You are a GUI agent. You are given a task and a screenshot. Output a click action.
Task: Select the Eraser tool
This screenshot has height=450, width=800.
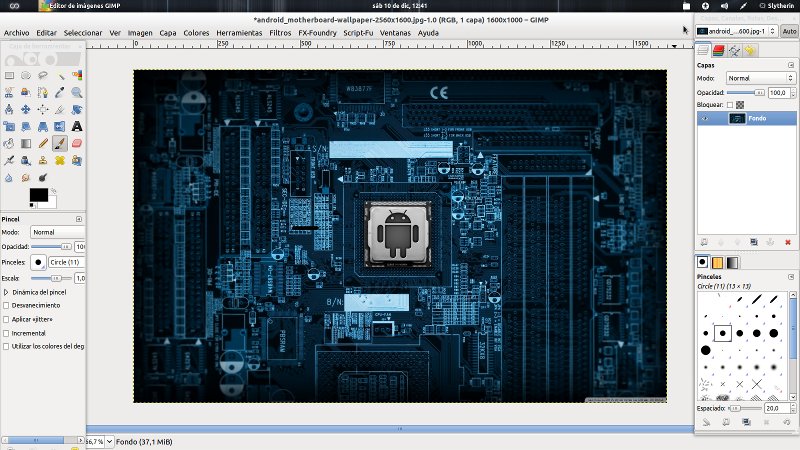77,143
